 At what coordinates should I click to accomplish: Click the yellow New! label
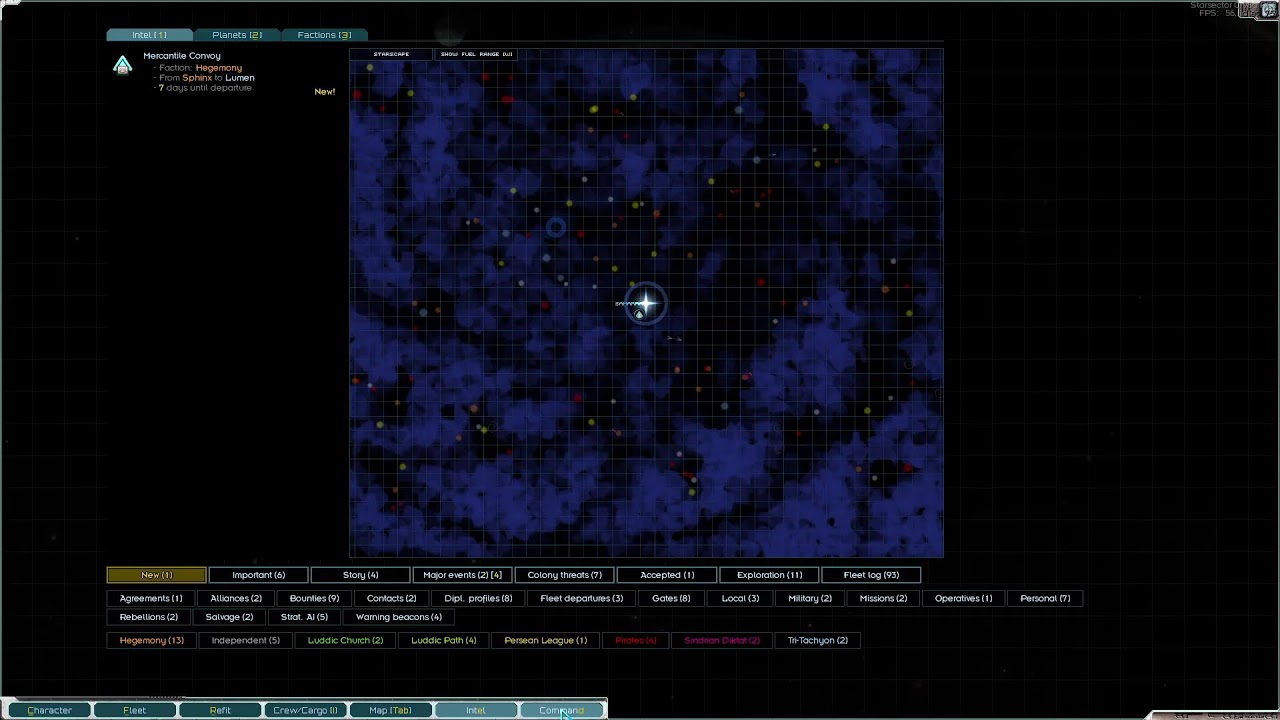tap(325, 91)
